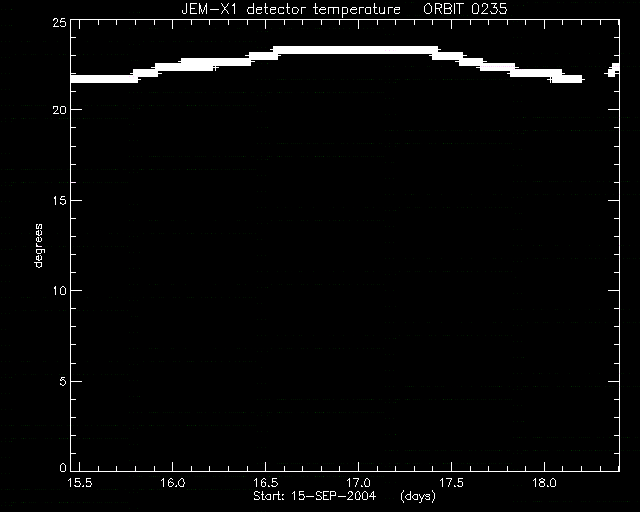Click the x-axis tick label 15.5
Viewport: 640px width, 512px height.
coord(80,483)
